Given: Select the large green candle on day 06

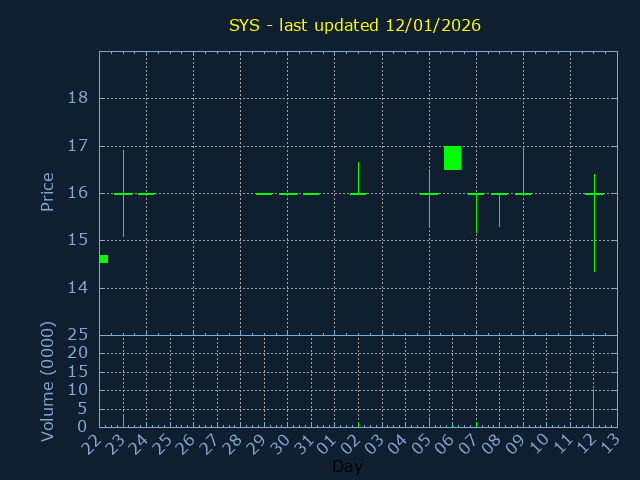Looking at the screenshot, I should point(452,158).
